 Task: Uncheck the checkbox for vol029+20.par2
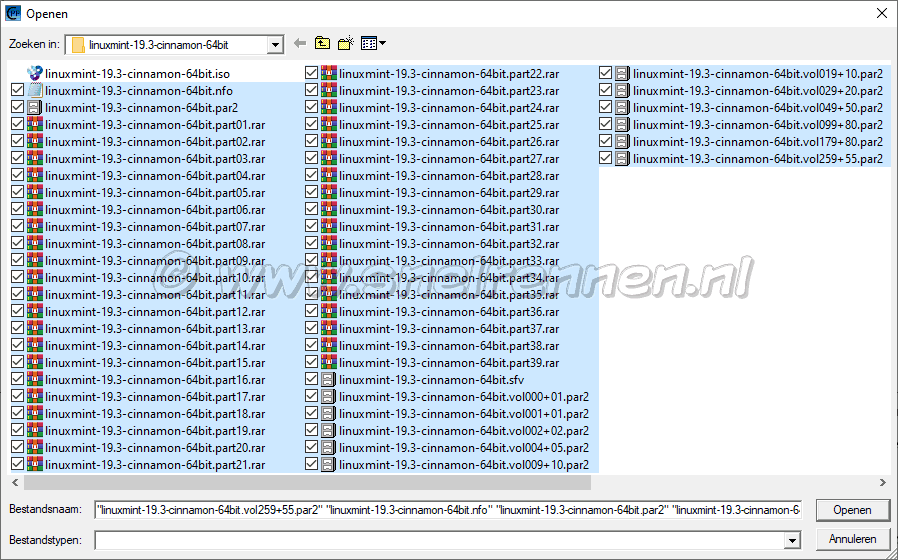605,90
